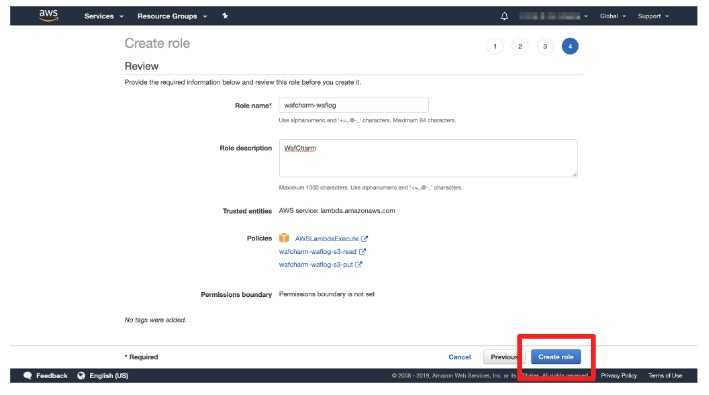Click the trusted entity text lambda.amazonaws.com

(358, 211)
